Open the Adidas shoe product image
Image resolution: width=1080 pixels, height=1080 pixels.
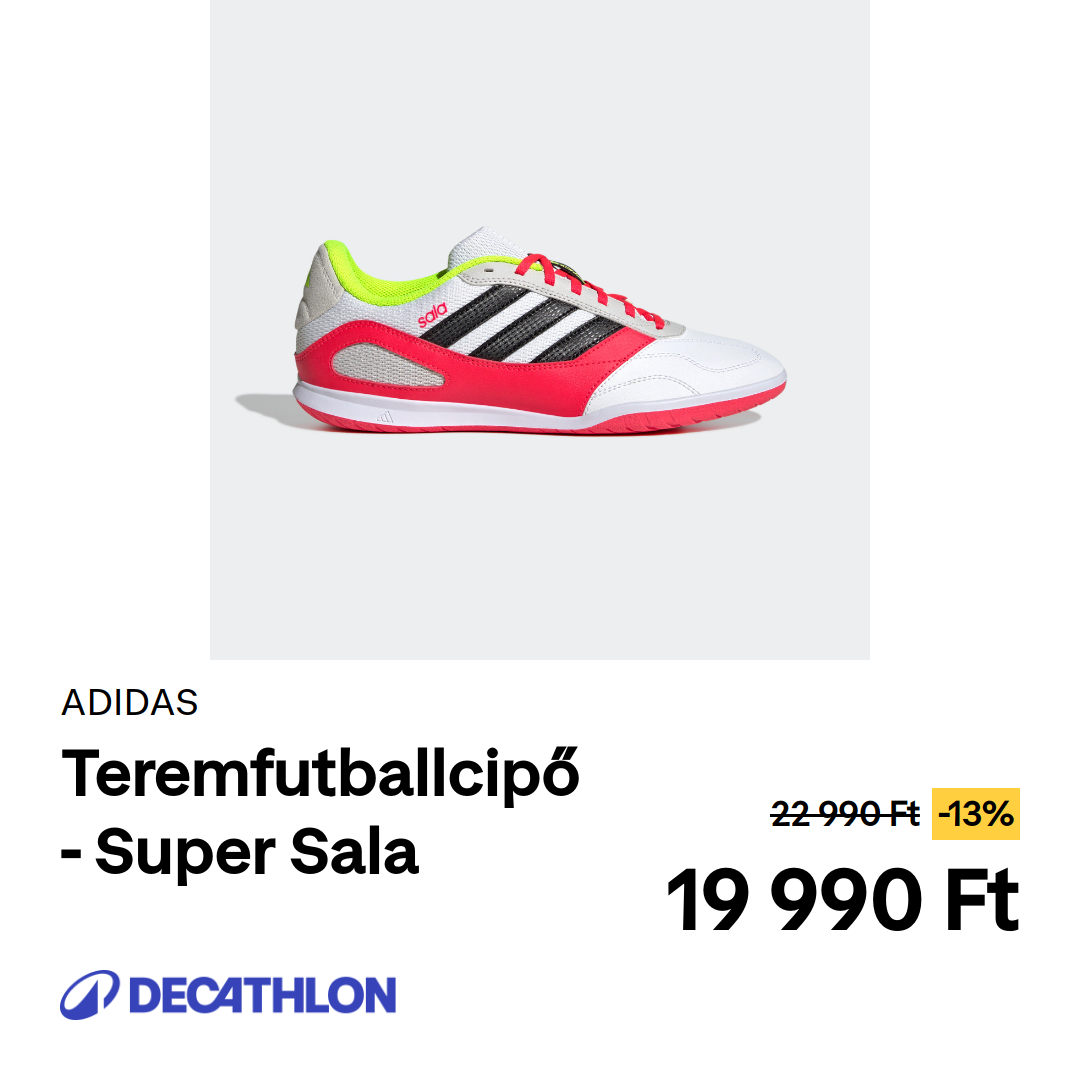point(540,330)
